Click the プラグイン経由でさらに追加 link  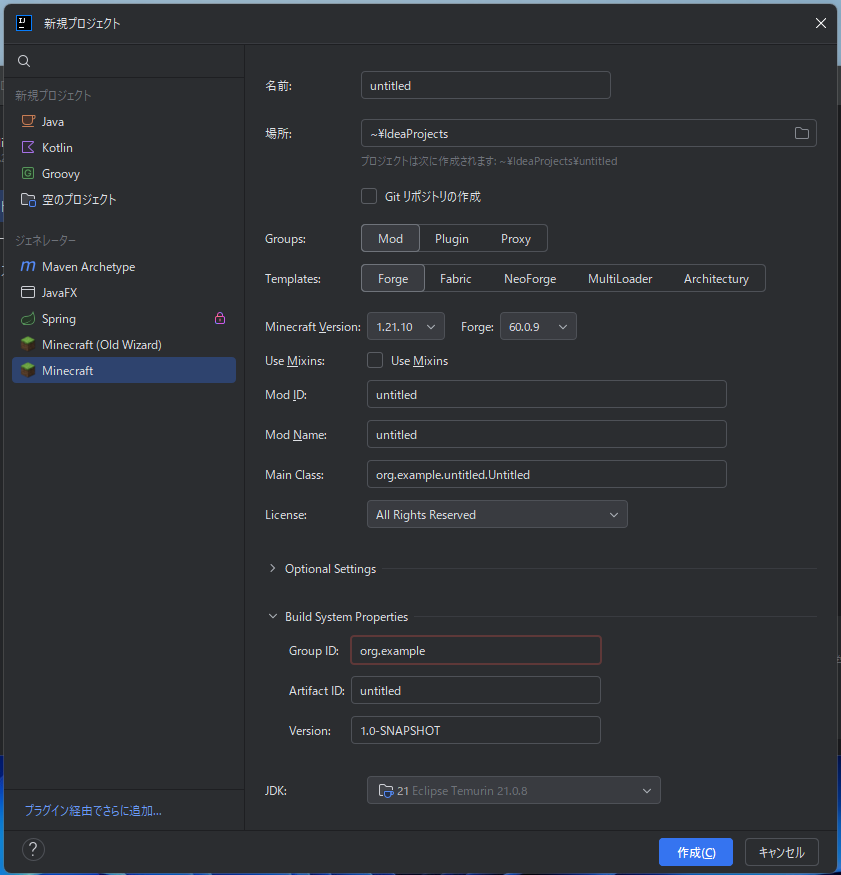[93, 811]
